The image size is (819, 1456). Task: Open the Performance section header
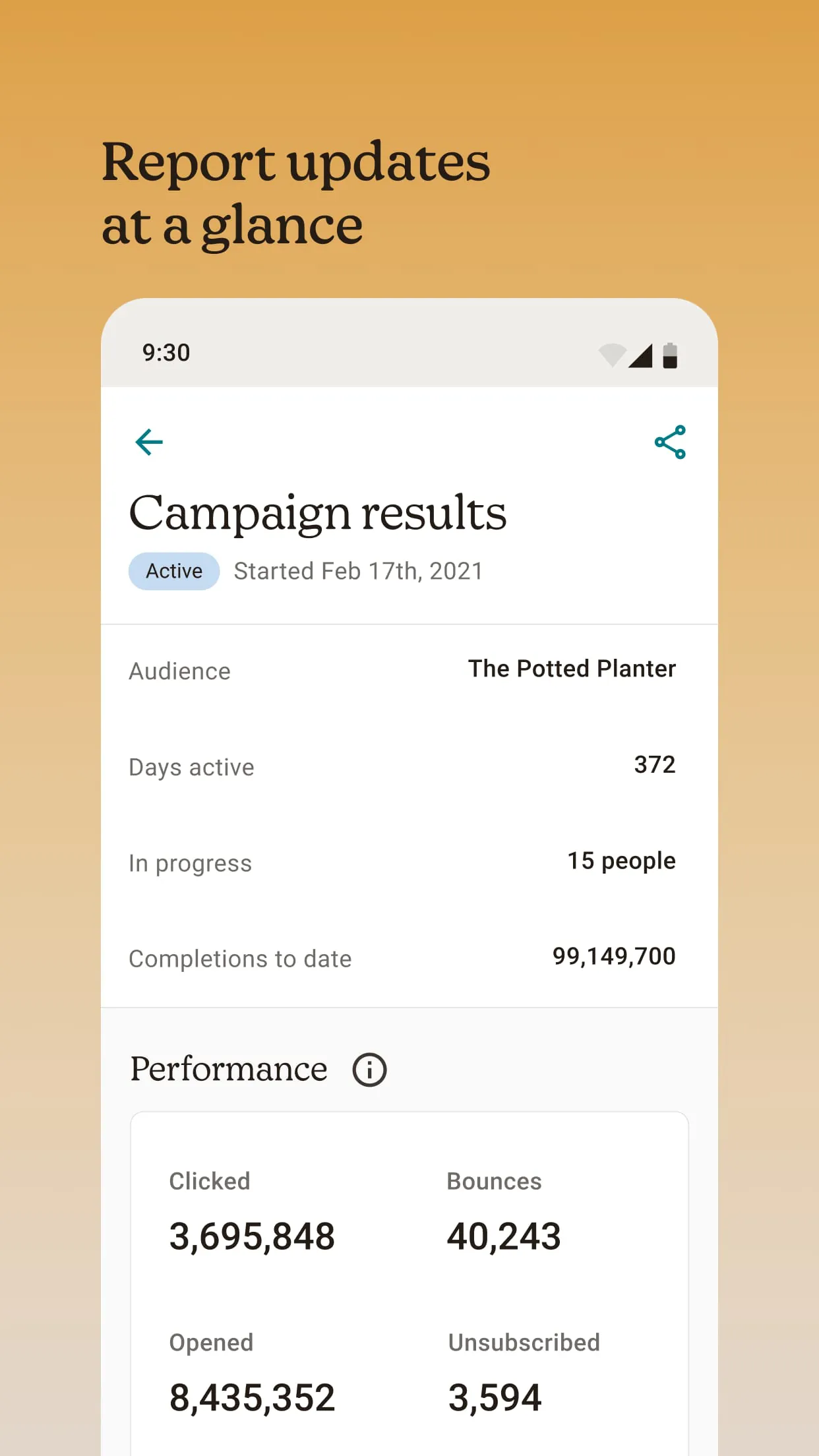(229, 1068)
